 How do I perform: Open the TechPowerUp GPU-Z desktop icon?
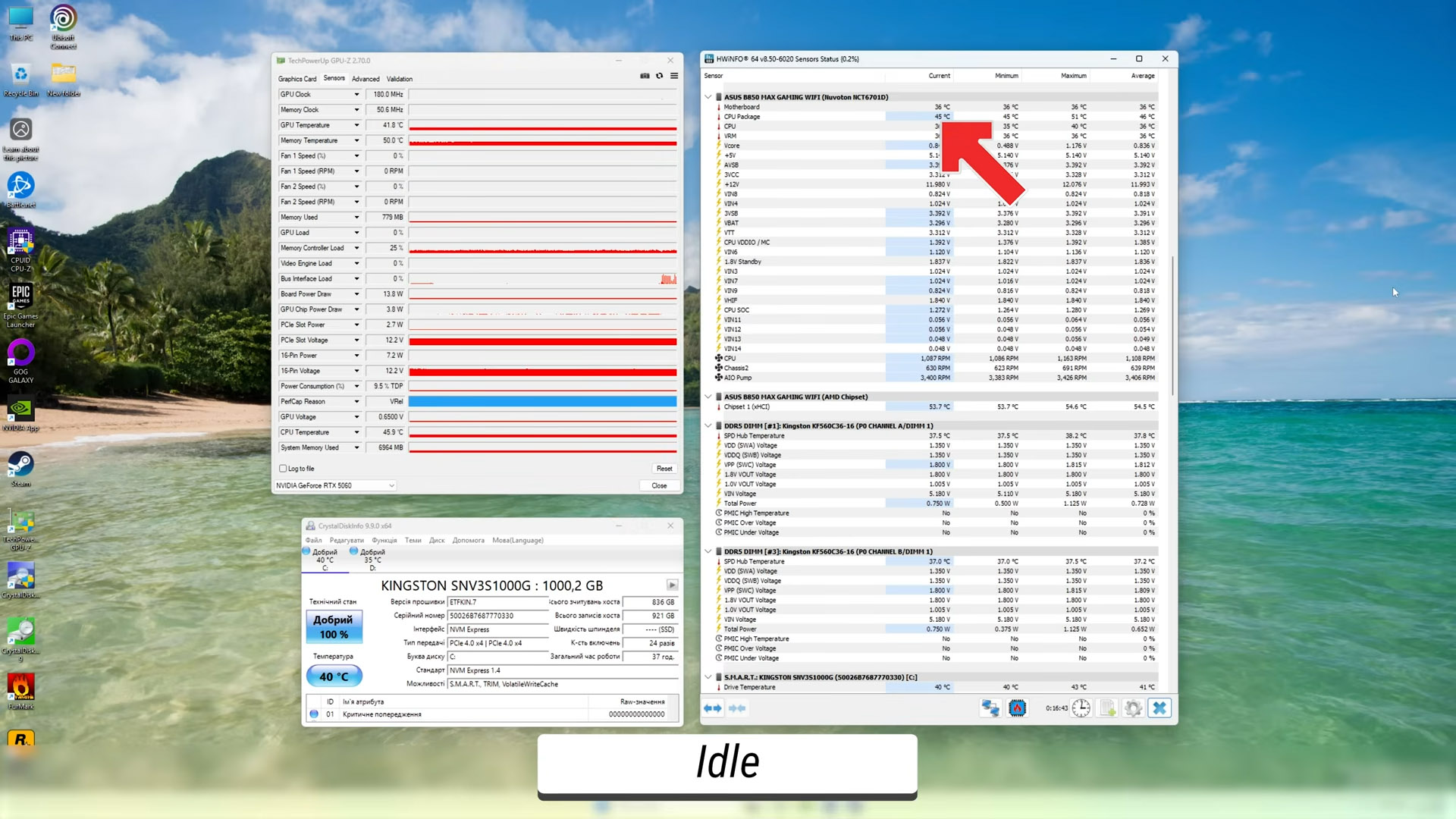(21, 529)
